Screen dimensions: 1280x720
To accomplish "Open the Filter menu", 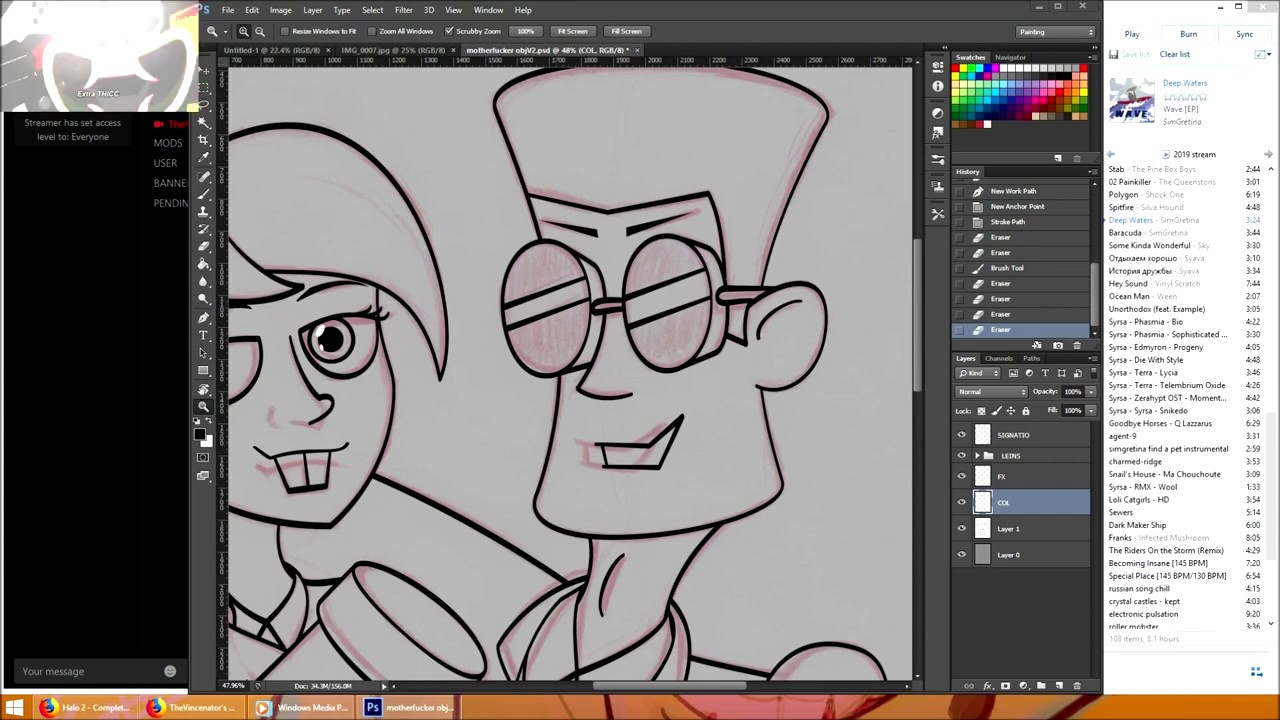I will 404,10.
